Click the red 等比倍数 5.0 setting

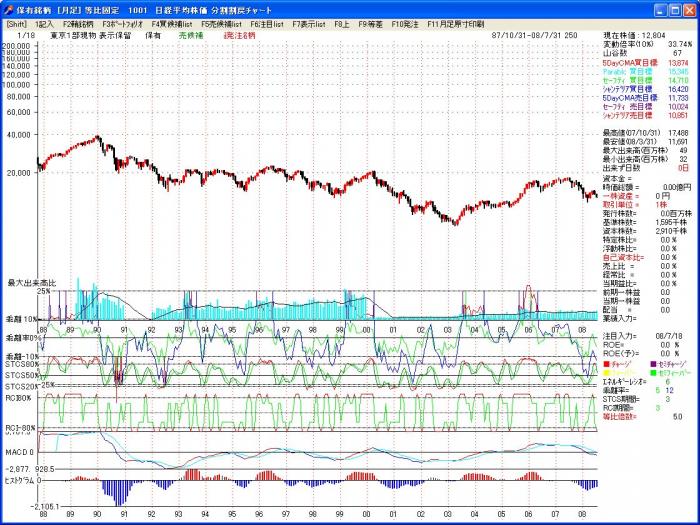[642, 417]
